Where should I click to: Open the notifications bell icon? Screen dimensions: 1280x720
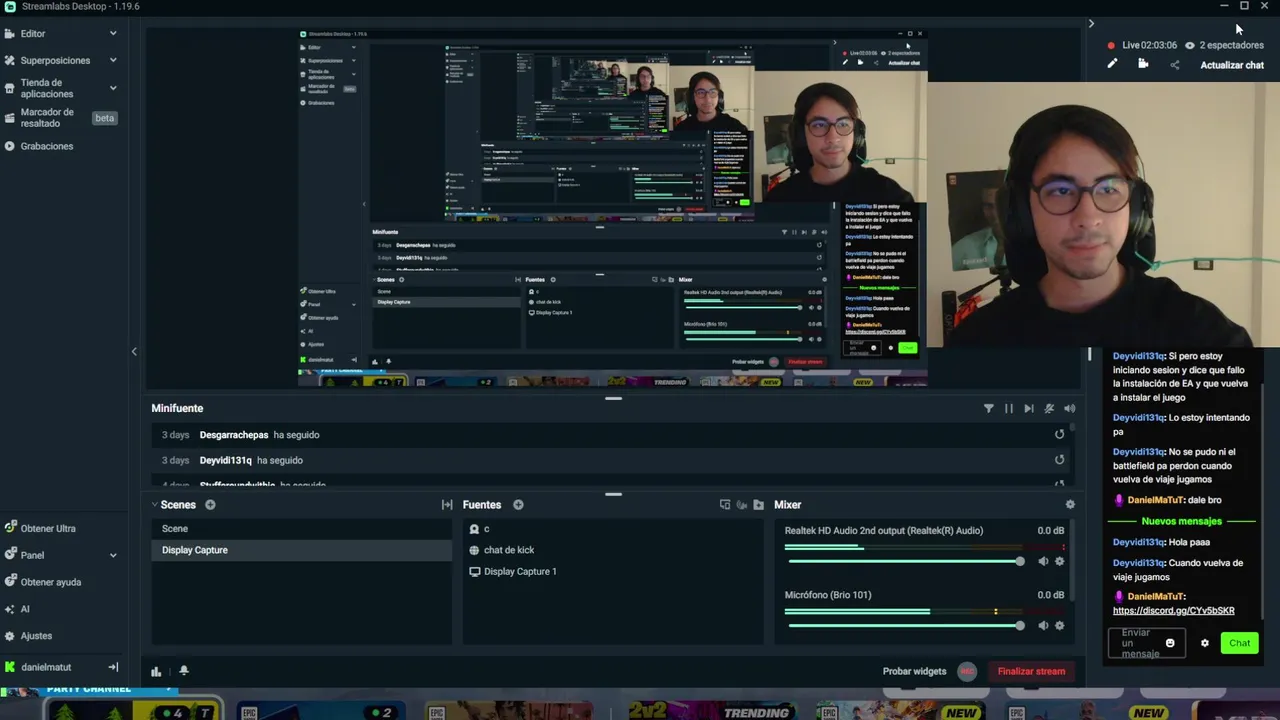[184, 671]
